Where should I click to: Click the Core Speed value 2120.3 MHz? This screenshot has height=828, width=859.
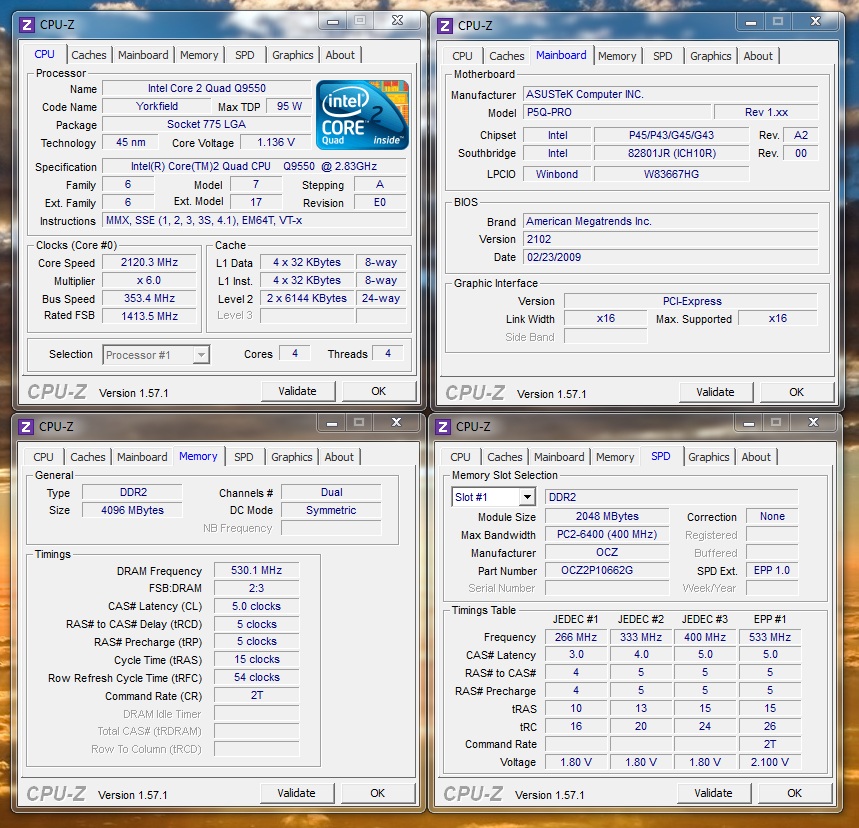click(x=149, y=262)
